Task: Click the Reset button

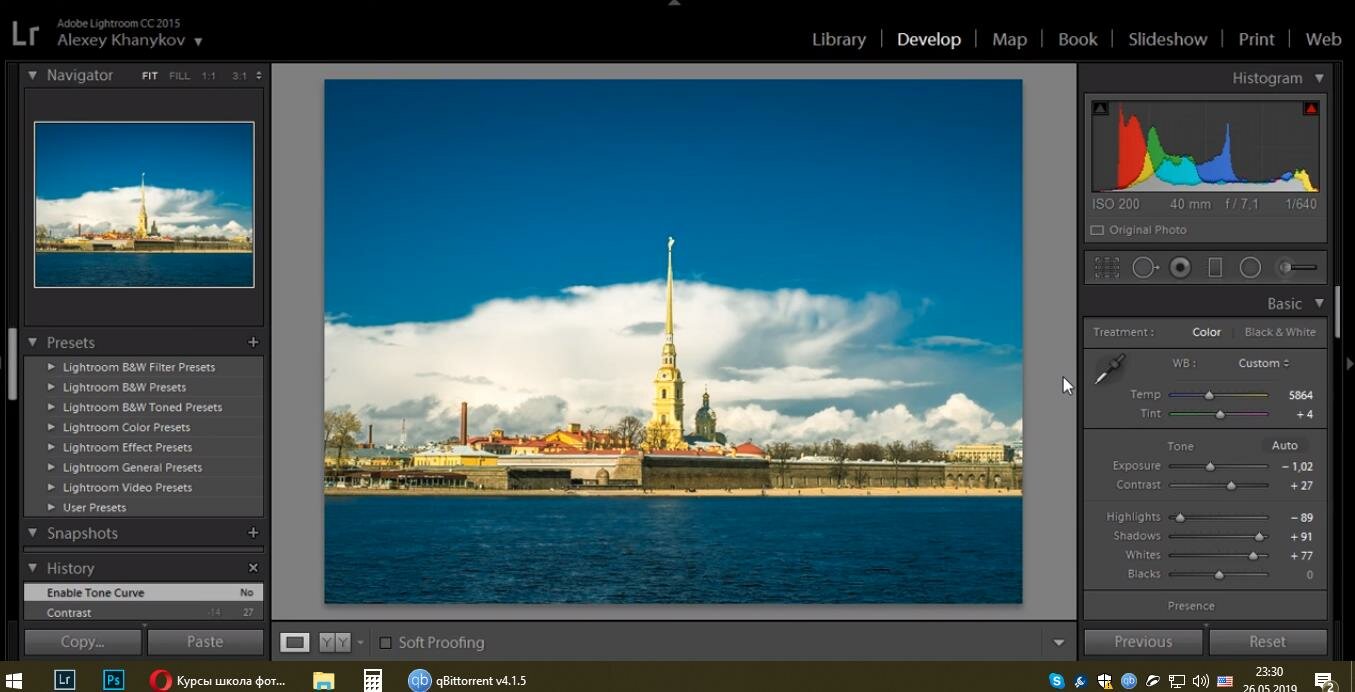Action: coord(1267,642)
